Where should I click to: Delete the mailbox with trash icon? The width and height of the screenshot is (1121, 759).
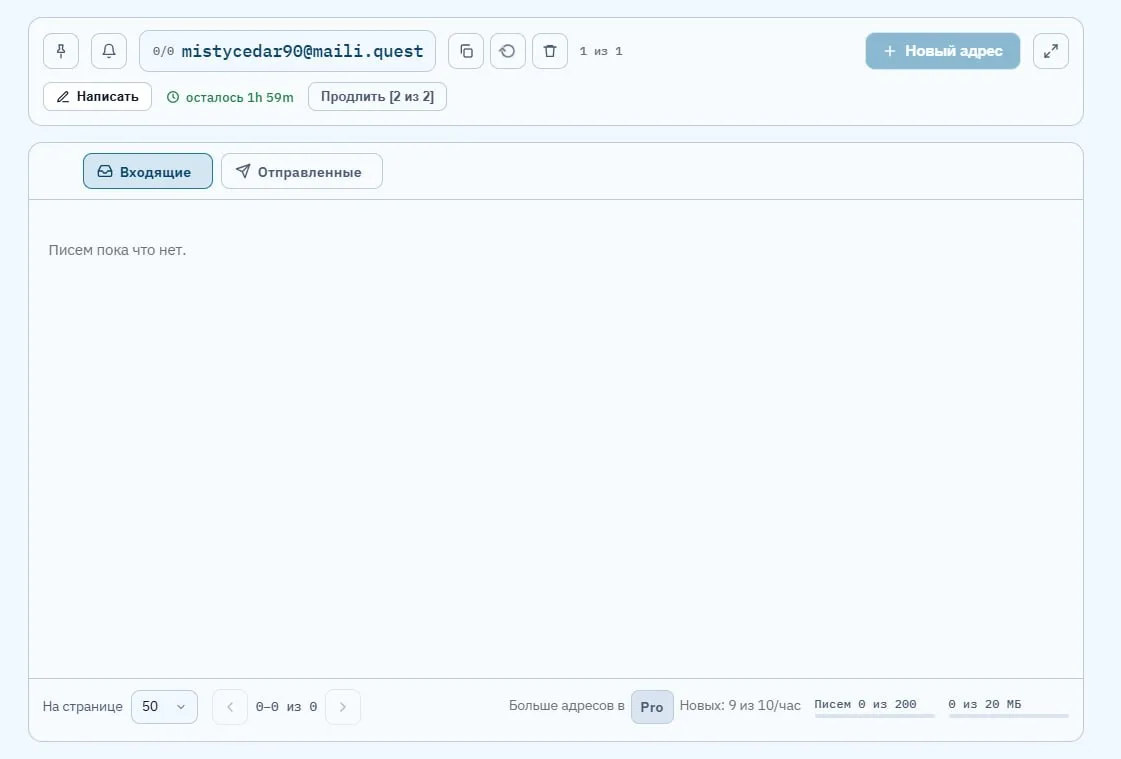tap(550, 51)
